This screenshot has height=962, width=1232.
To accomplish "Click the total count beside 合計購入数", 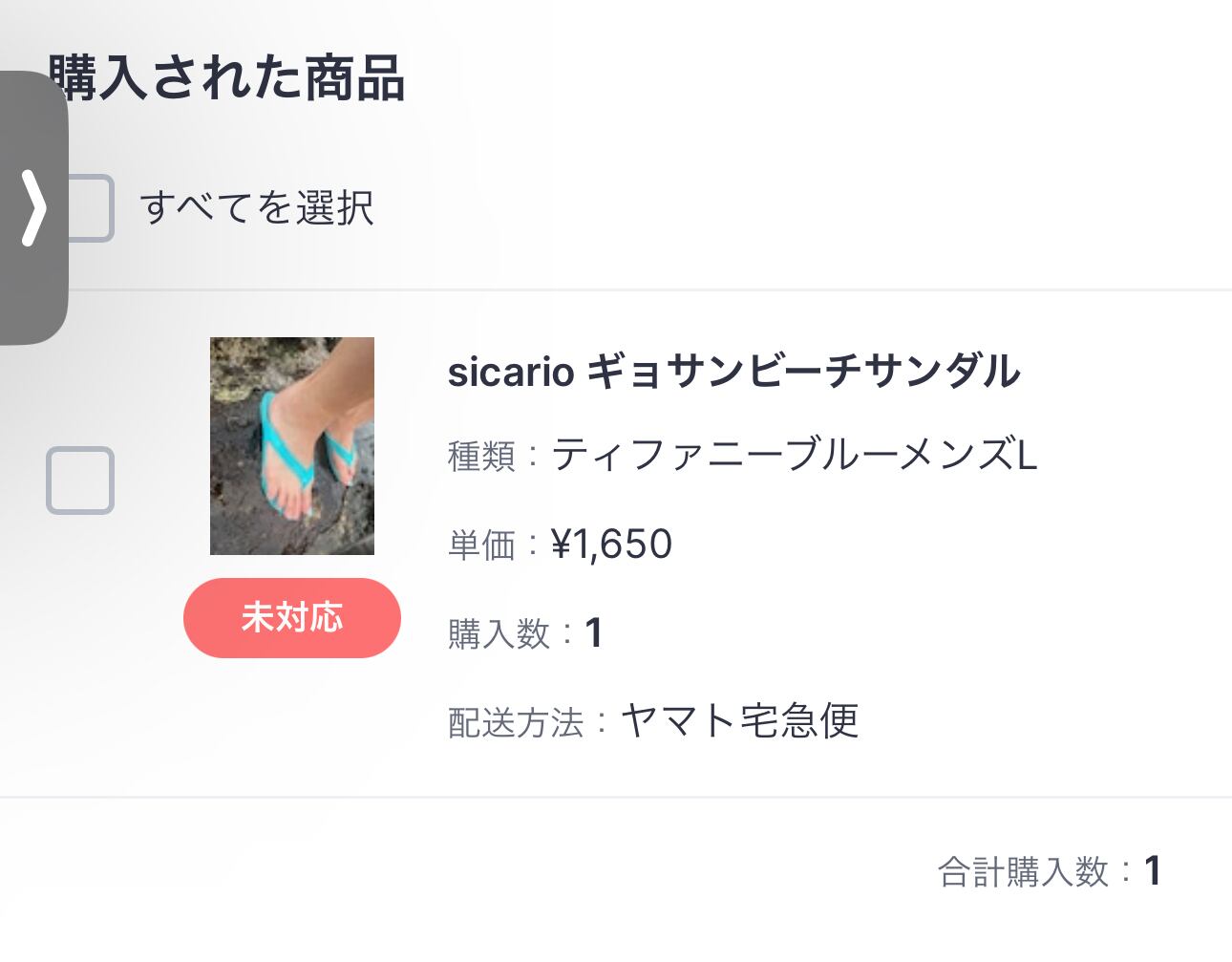I will click(1153, 871).
